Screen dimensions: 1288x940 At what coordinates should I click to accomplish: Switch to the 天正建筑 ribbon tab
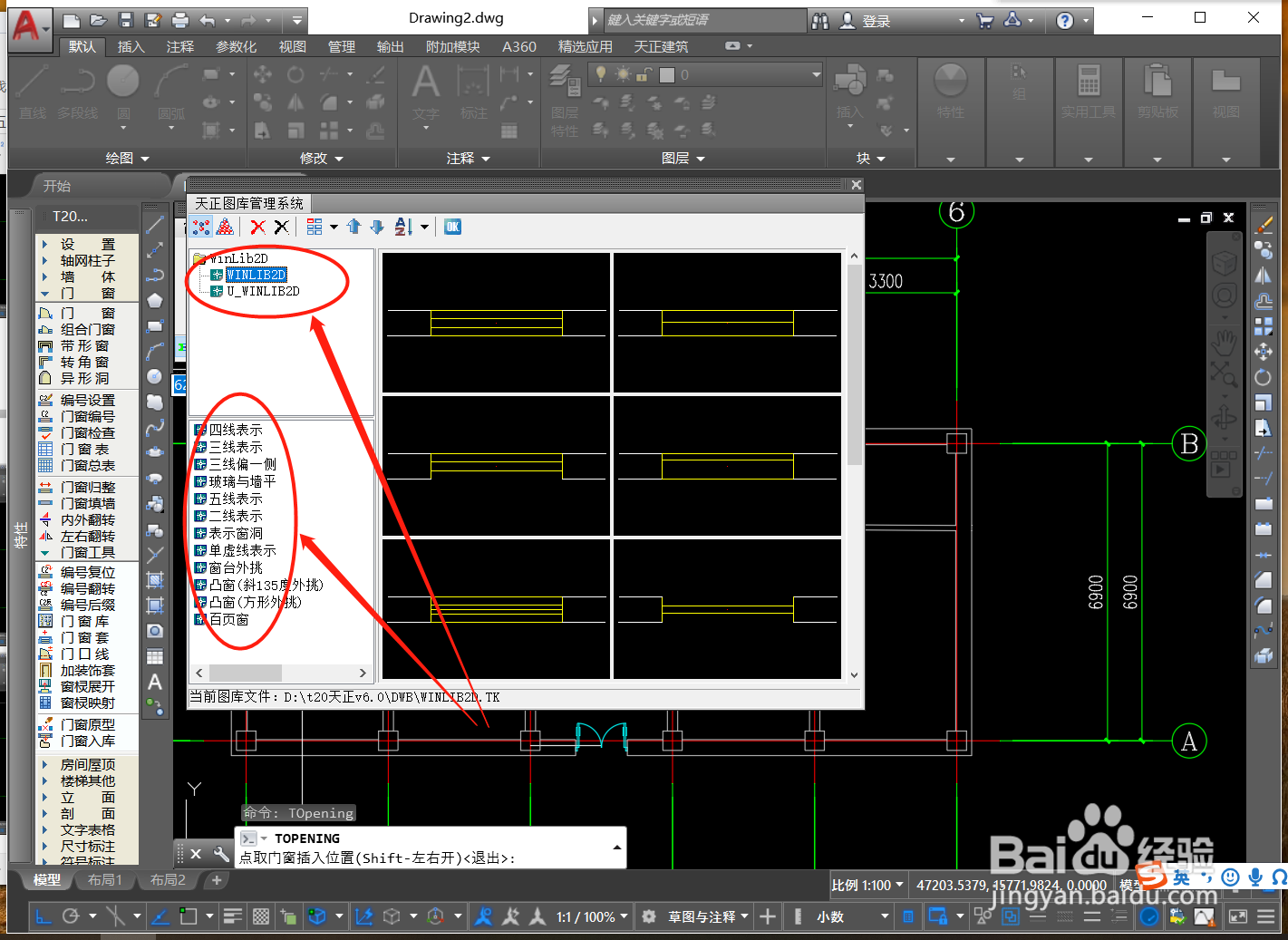tap(661, 46)
